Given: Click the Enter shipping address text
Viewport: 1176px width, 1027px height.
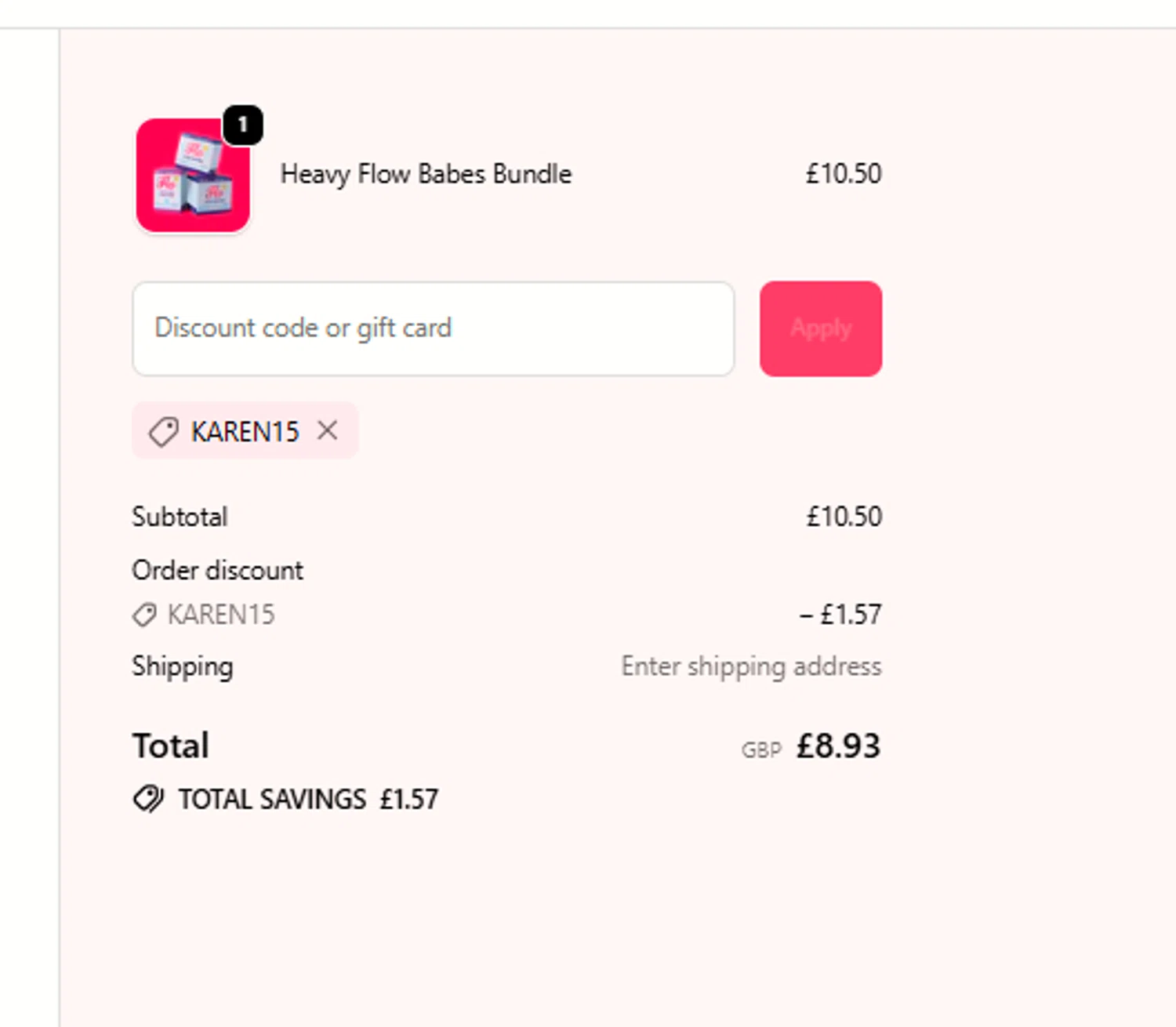Looking at the screenshot, I should pyautogui.click(x=751, y=666).
